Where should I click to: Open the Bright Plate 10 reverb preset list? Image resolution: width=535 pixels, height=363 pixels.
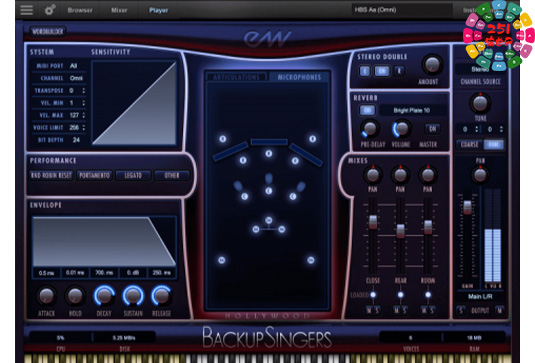[412, 110]
